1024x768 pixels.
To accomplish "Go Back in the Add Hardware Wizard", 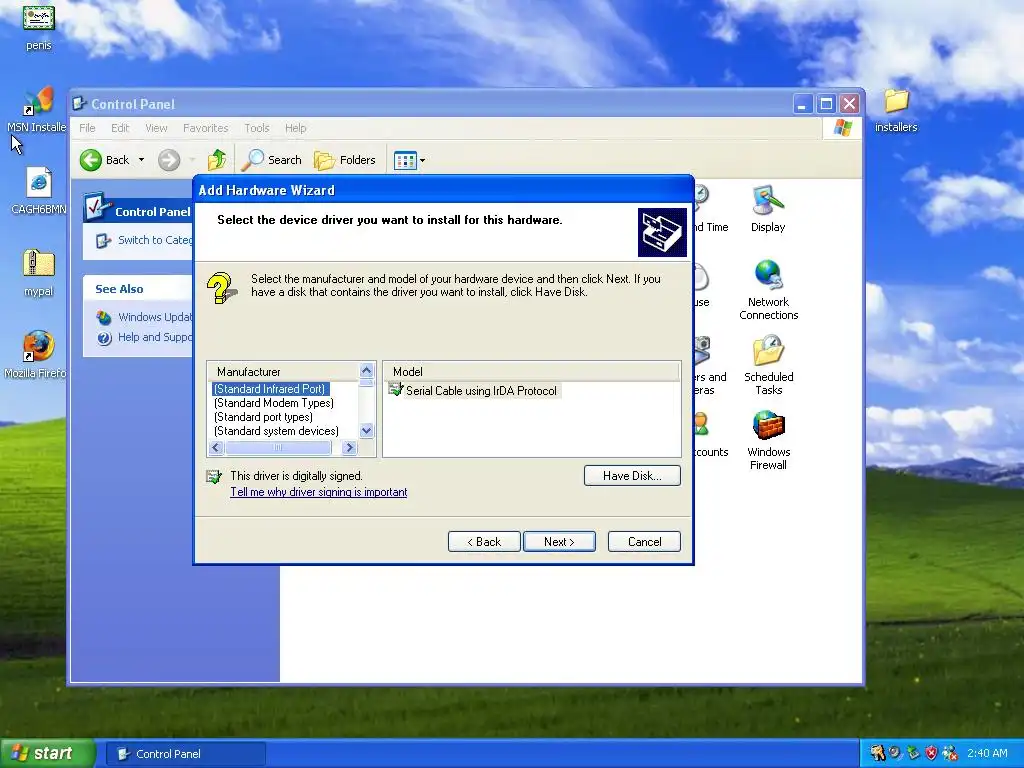I will click(x=484, y=542).
